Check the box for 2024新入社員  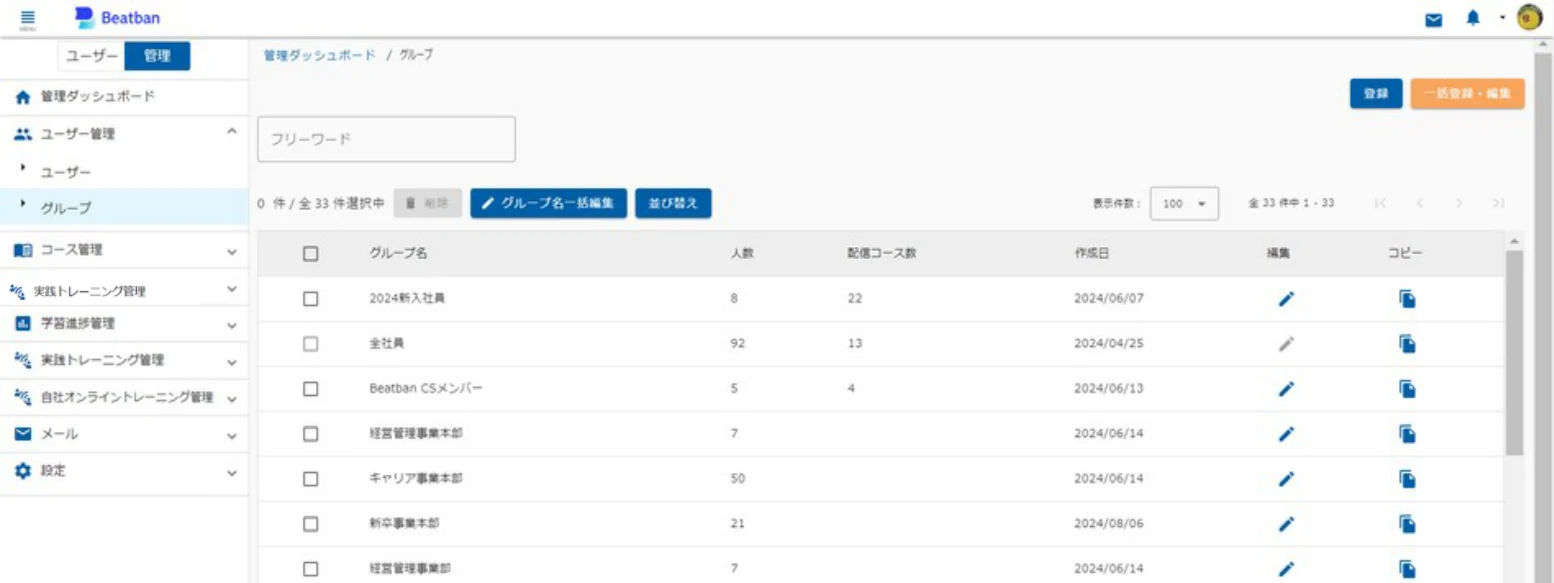coord(310,298)
